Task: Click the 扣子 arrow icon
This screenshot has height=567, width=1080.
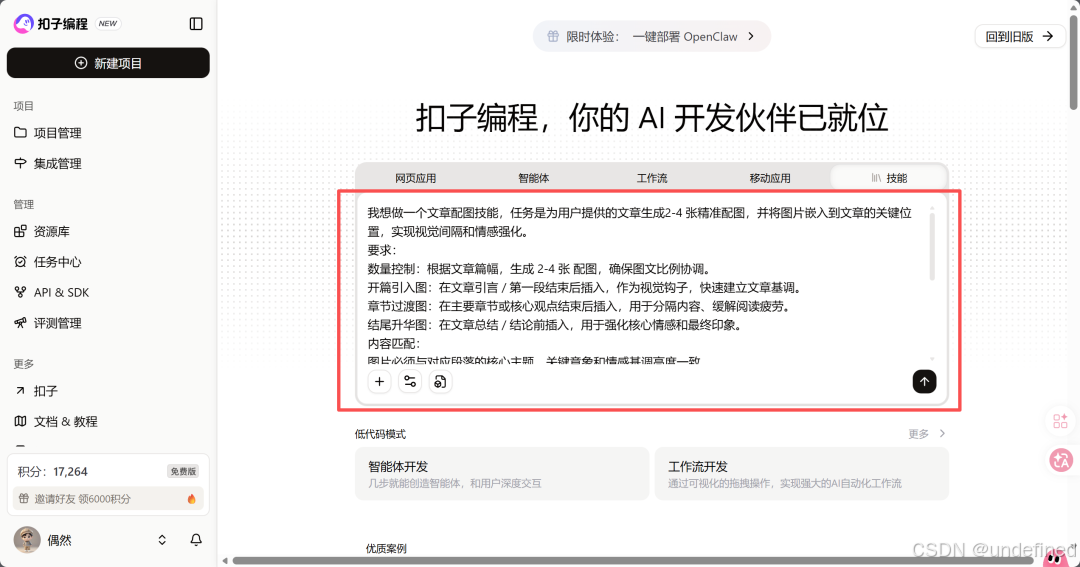Action: pyautogui.click(x=20, y=391)
